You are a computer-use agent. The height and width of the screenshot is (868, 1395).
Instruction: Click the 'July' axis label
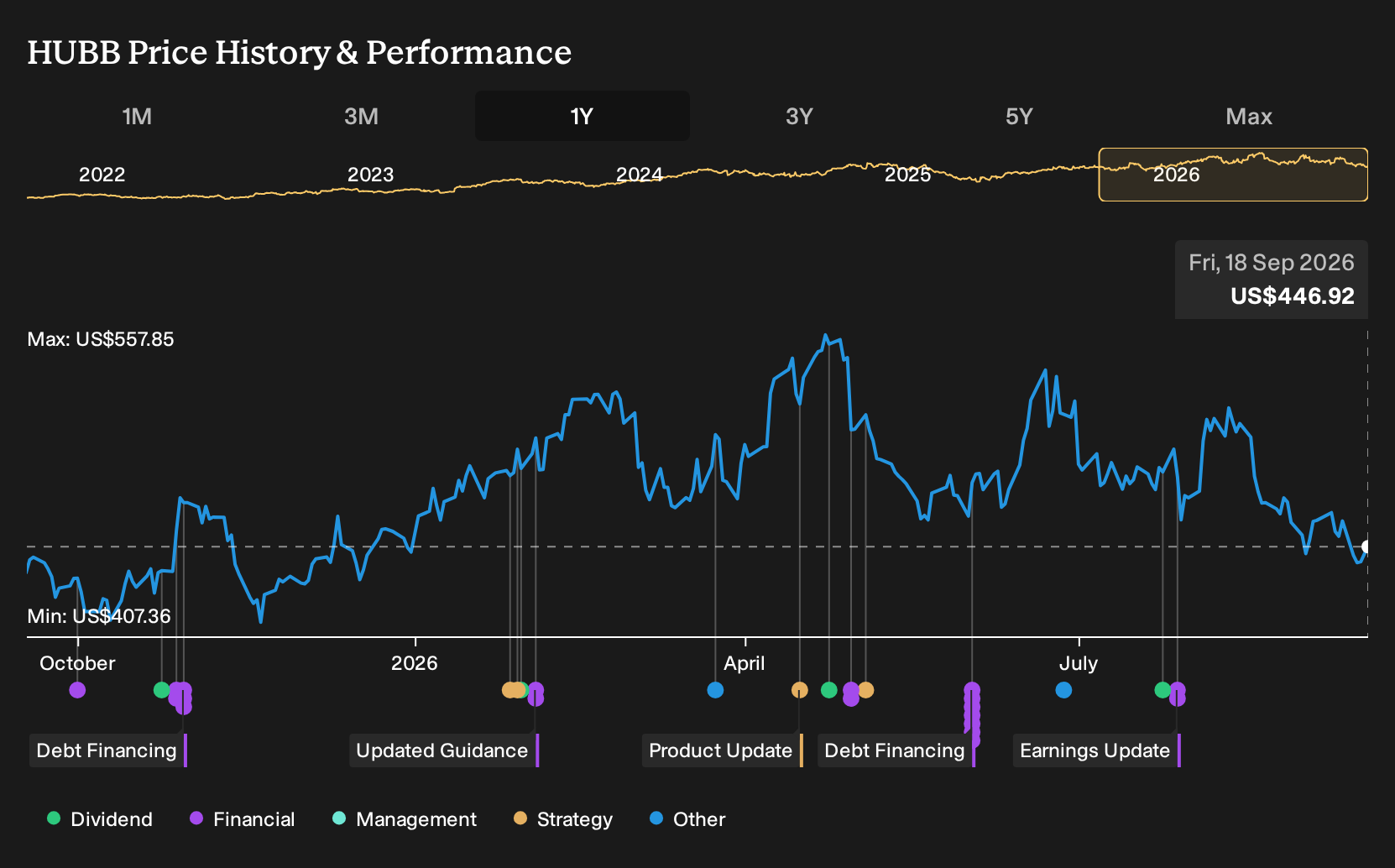[x=1079, y=663]
